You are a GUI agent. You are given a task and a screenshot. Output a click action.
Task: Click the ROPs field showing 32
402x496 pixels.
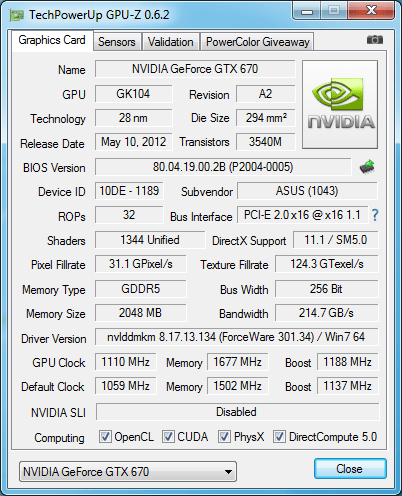(129, 215)
